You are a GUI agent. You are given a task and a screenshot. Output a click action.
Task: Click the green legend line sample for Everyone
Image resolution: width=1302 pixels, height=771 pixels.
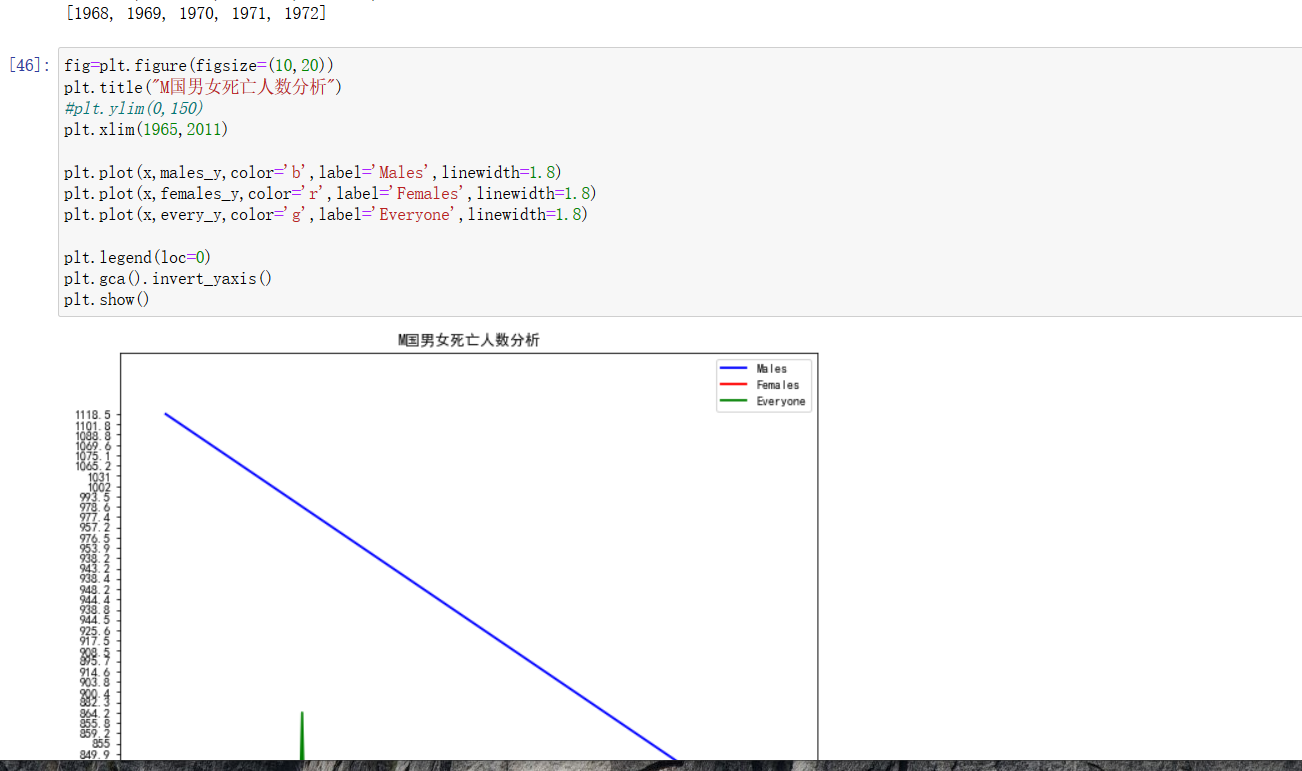733,401
